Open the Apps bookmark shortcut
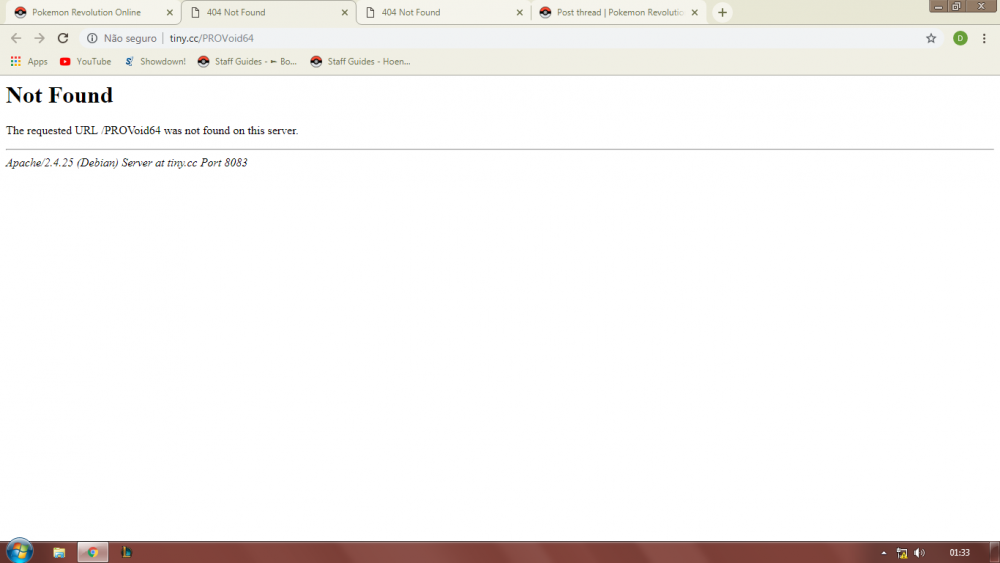The height and width of the screenshot is (563, 1000). tap(29, 61)
